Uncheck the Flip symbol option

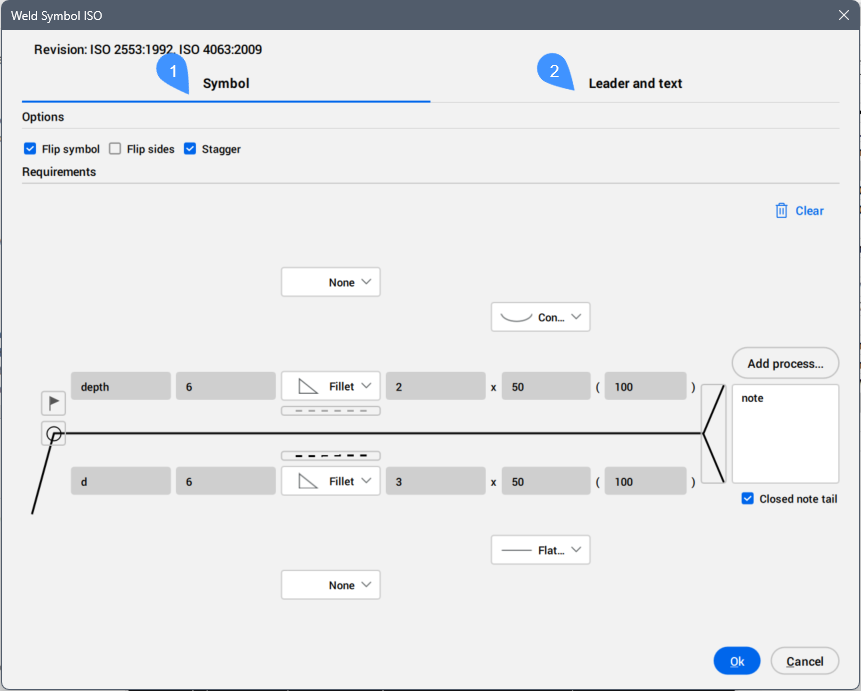click(x=30, y=149)
